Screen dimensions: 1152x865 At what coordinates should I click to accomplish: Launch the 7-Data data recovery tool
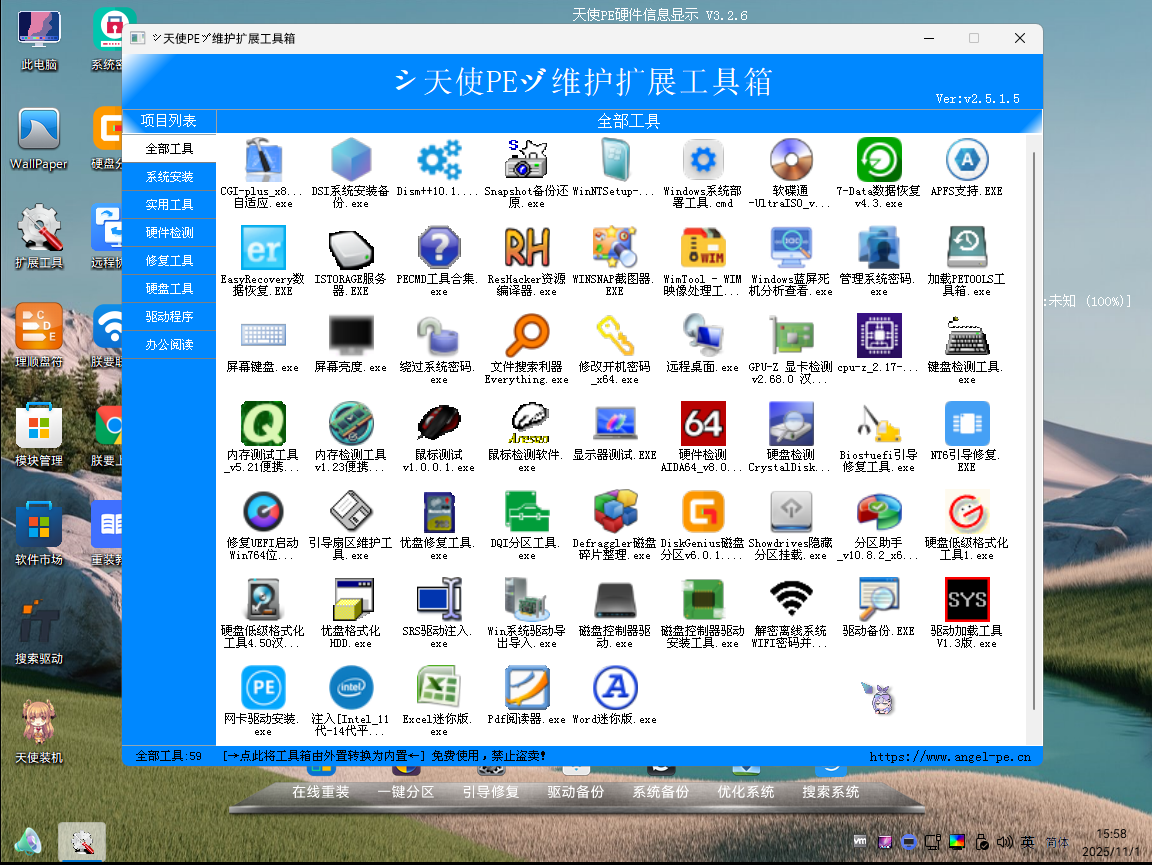point(879,161)
